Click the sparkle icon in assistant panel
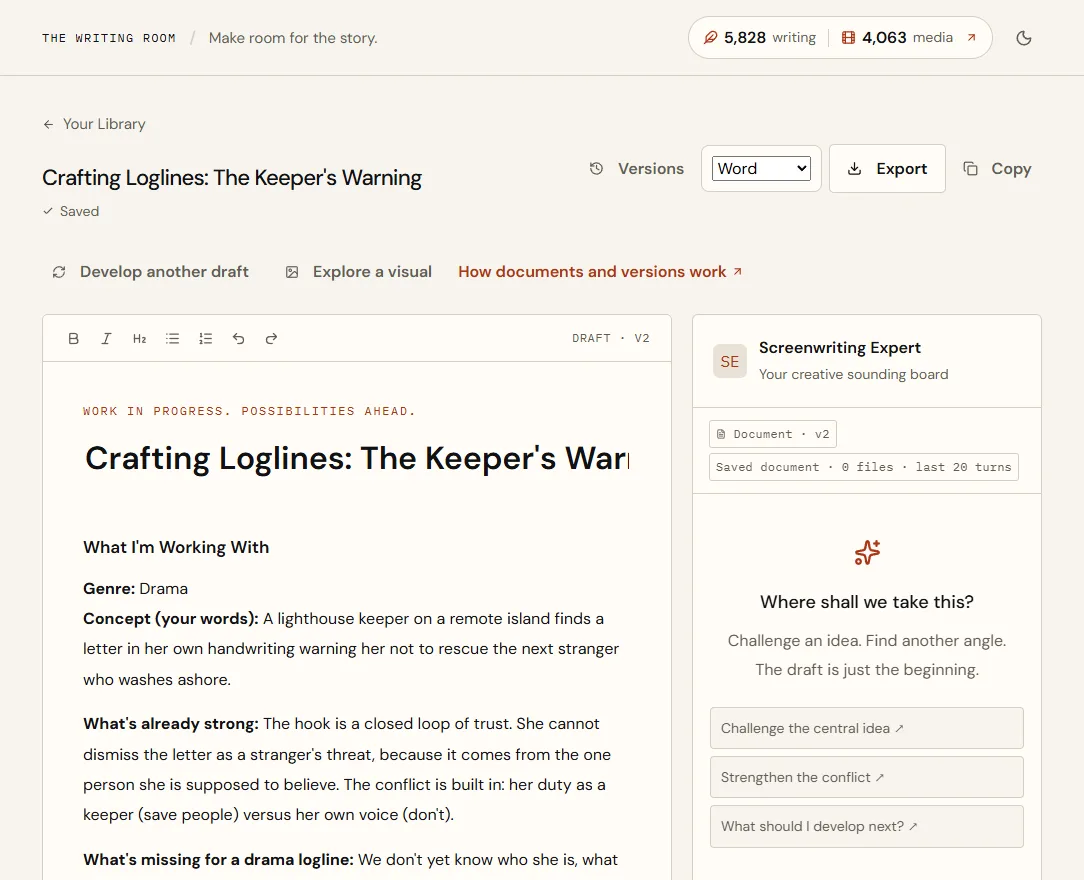Image resolution: width=1084 pixels, height=880 pixels. pos(867,552)
